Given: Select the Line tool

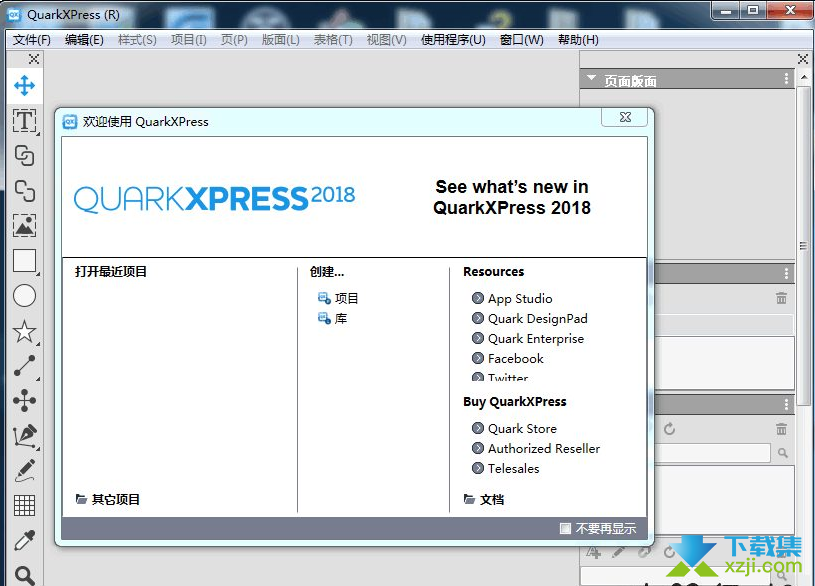Looking at the screenshot, I should coord(24,366).
